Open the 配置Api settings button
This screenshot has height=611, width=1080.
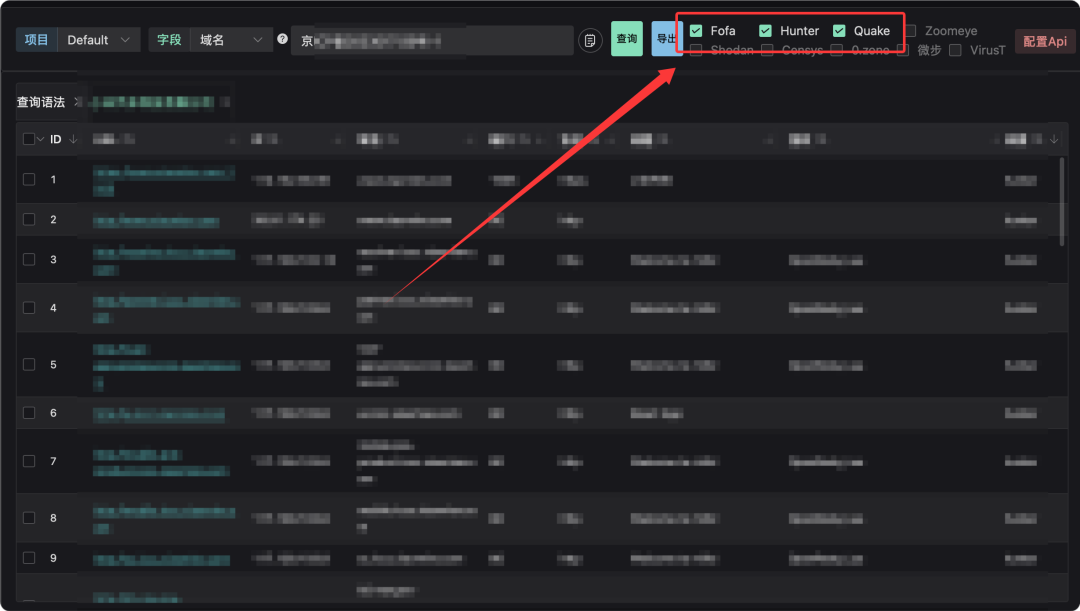click(x=1045, y=41)
